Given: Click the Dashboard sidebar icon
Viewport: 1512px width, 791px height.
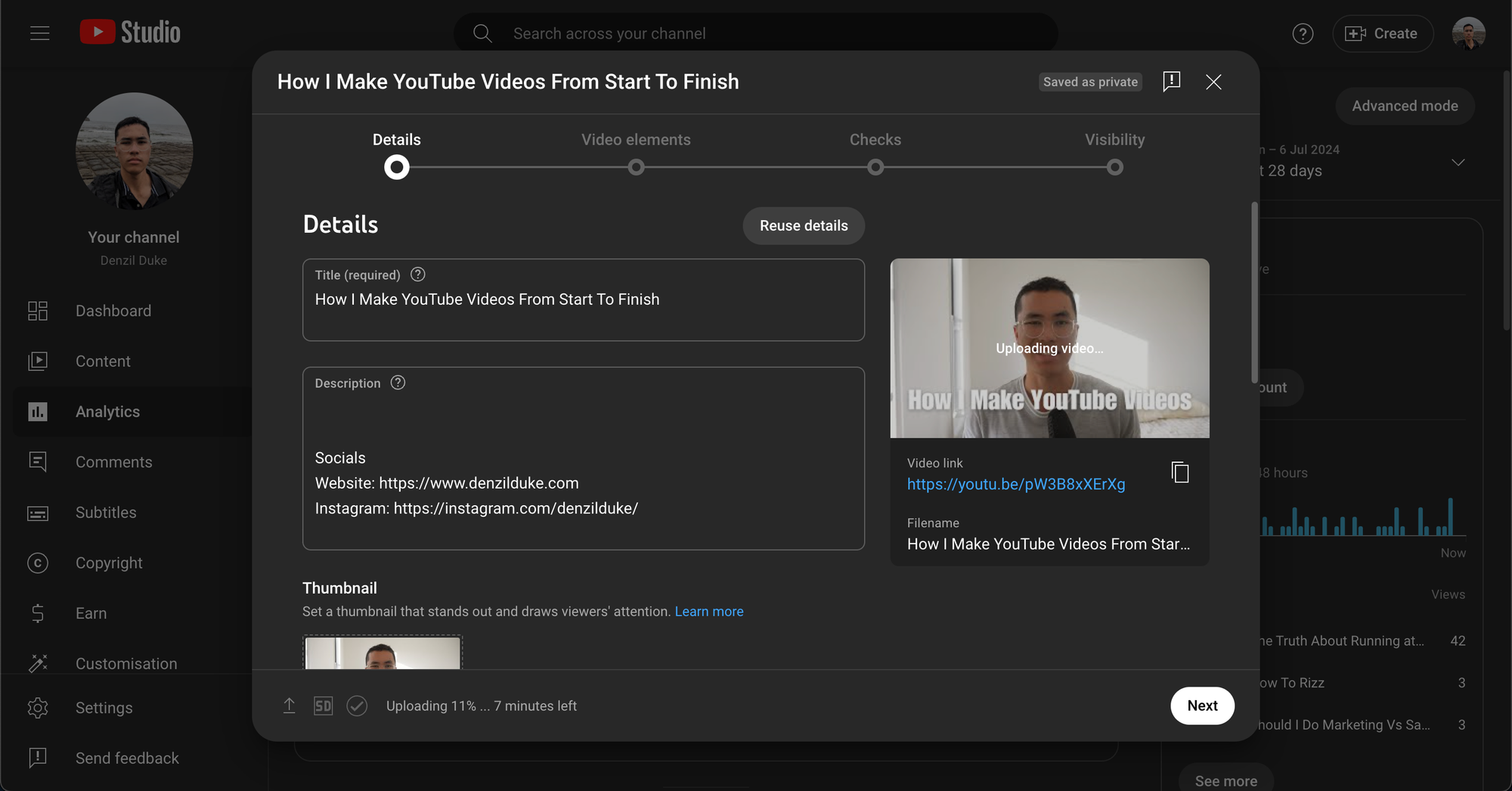Looking at the screenshot, I should 38,311.
